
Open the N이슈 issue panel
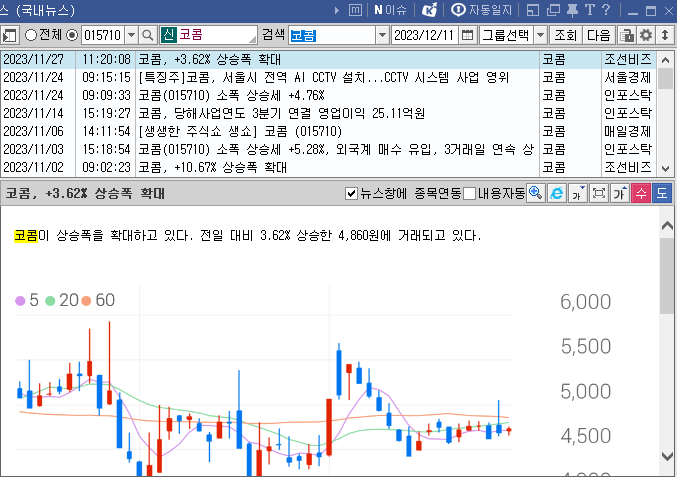click(x=390, y=10)
